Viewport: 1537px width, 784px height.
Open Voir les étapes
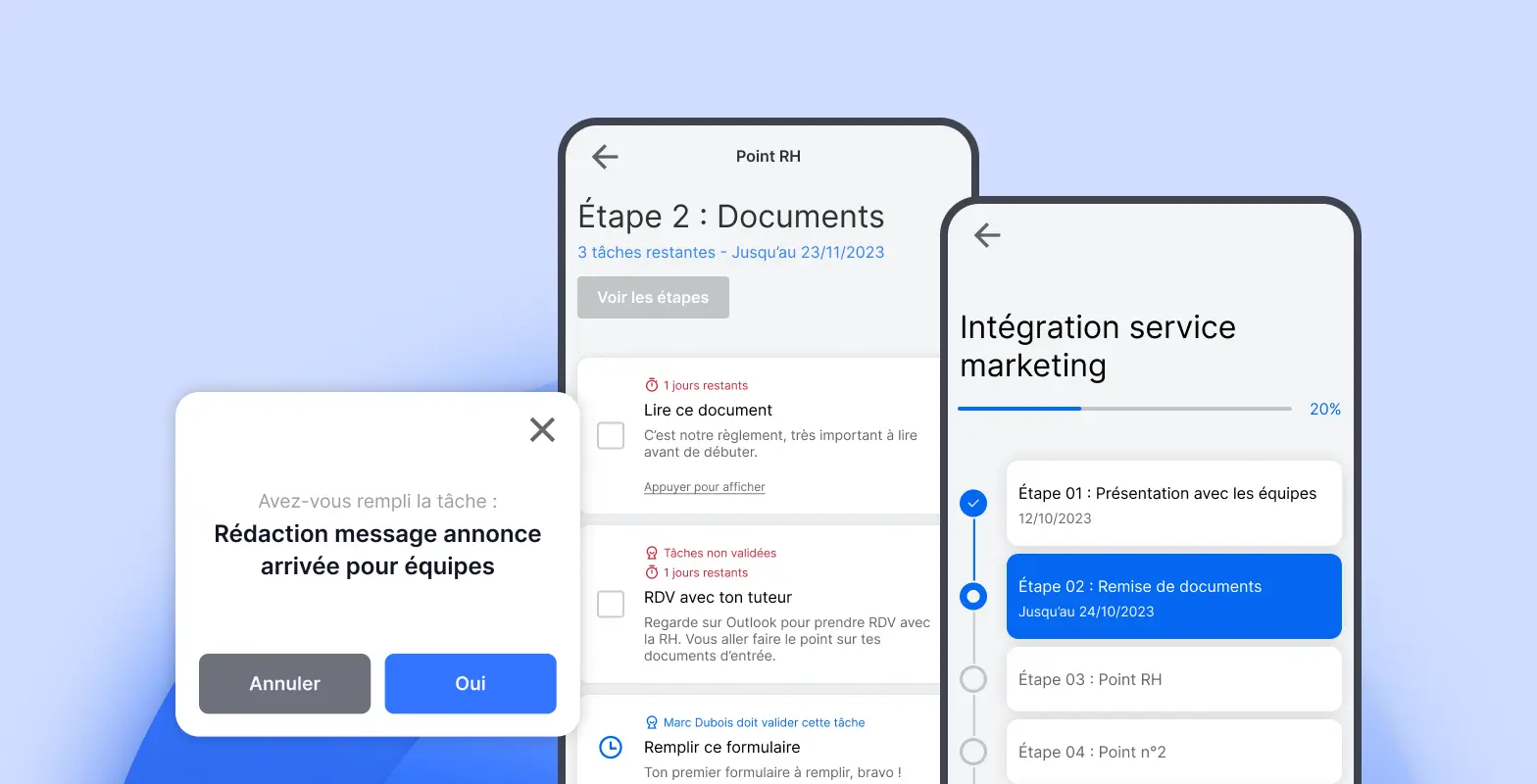coord(653,298)
